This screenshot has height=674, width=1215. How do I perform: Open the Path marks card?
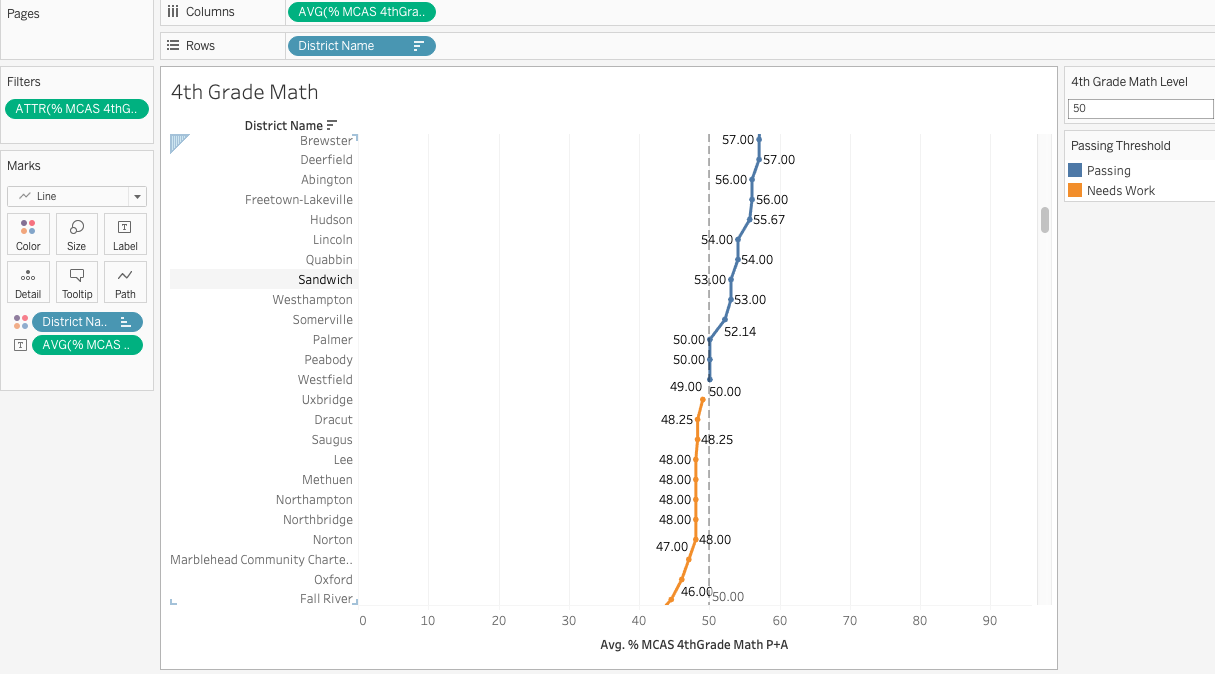pyautogui.click(x=125, y=282)
